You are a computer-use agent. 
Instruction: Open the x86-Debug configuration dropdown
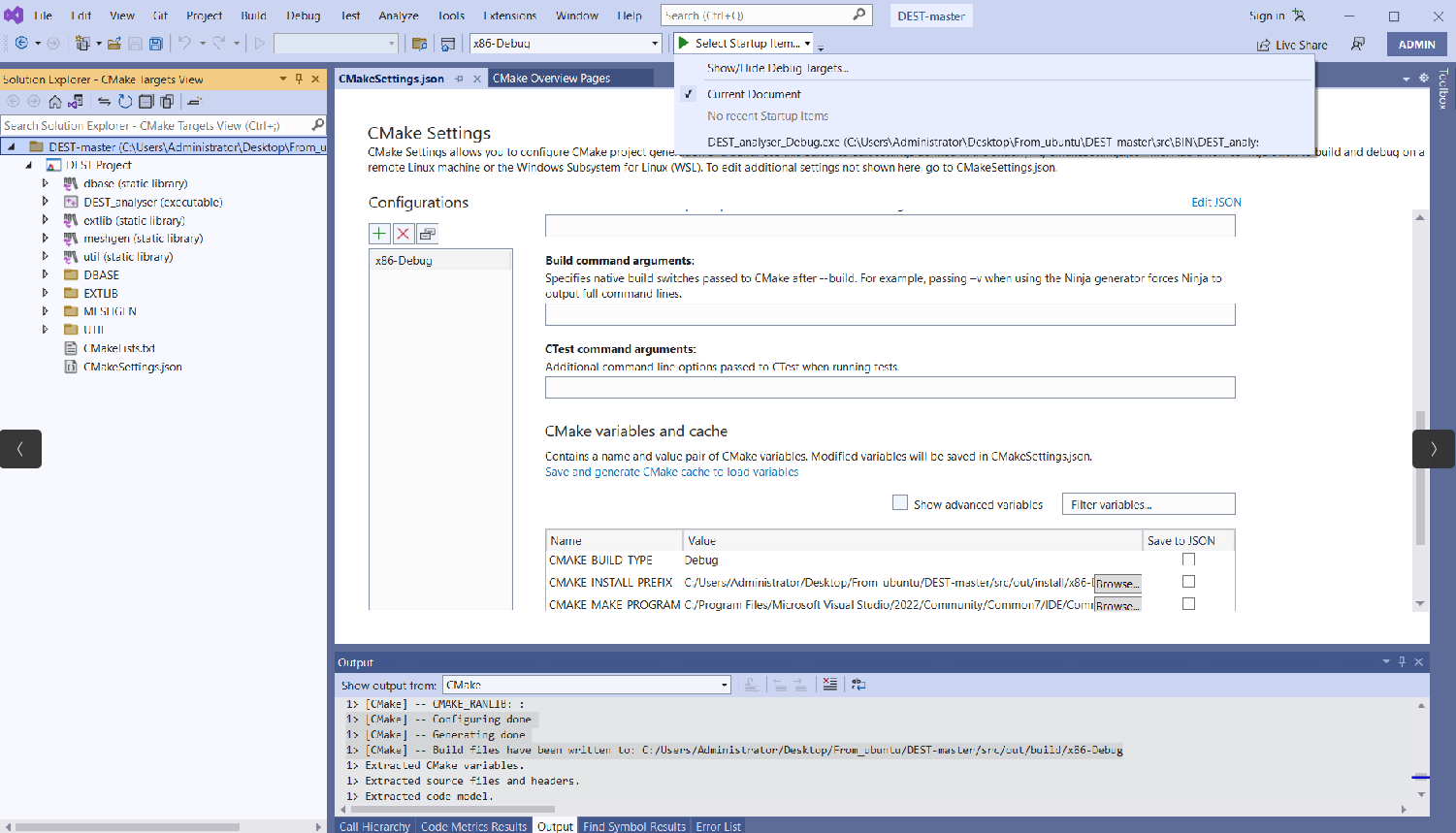[566, 44]
